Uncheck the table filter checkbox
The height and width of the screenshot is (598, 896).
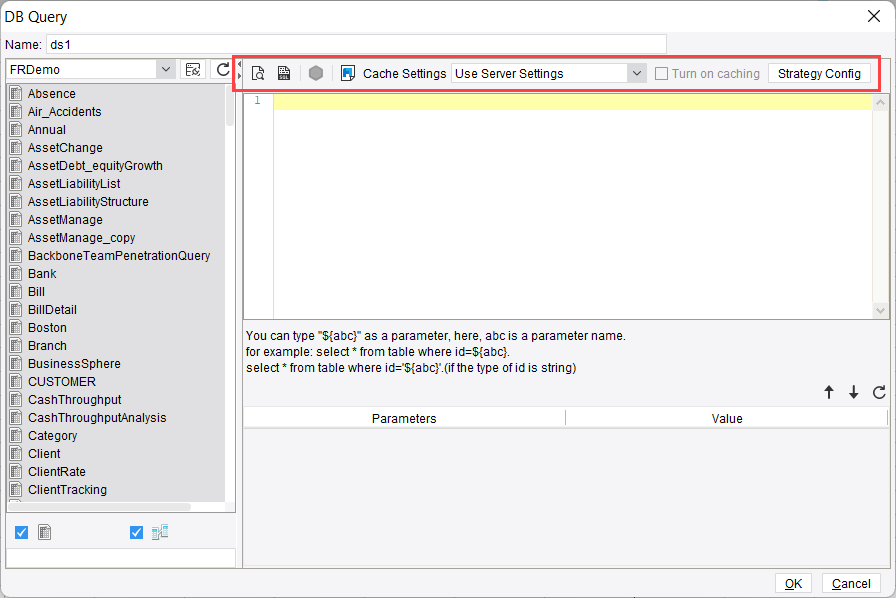21,532
